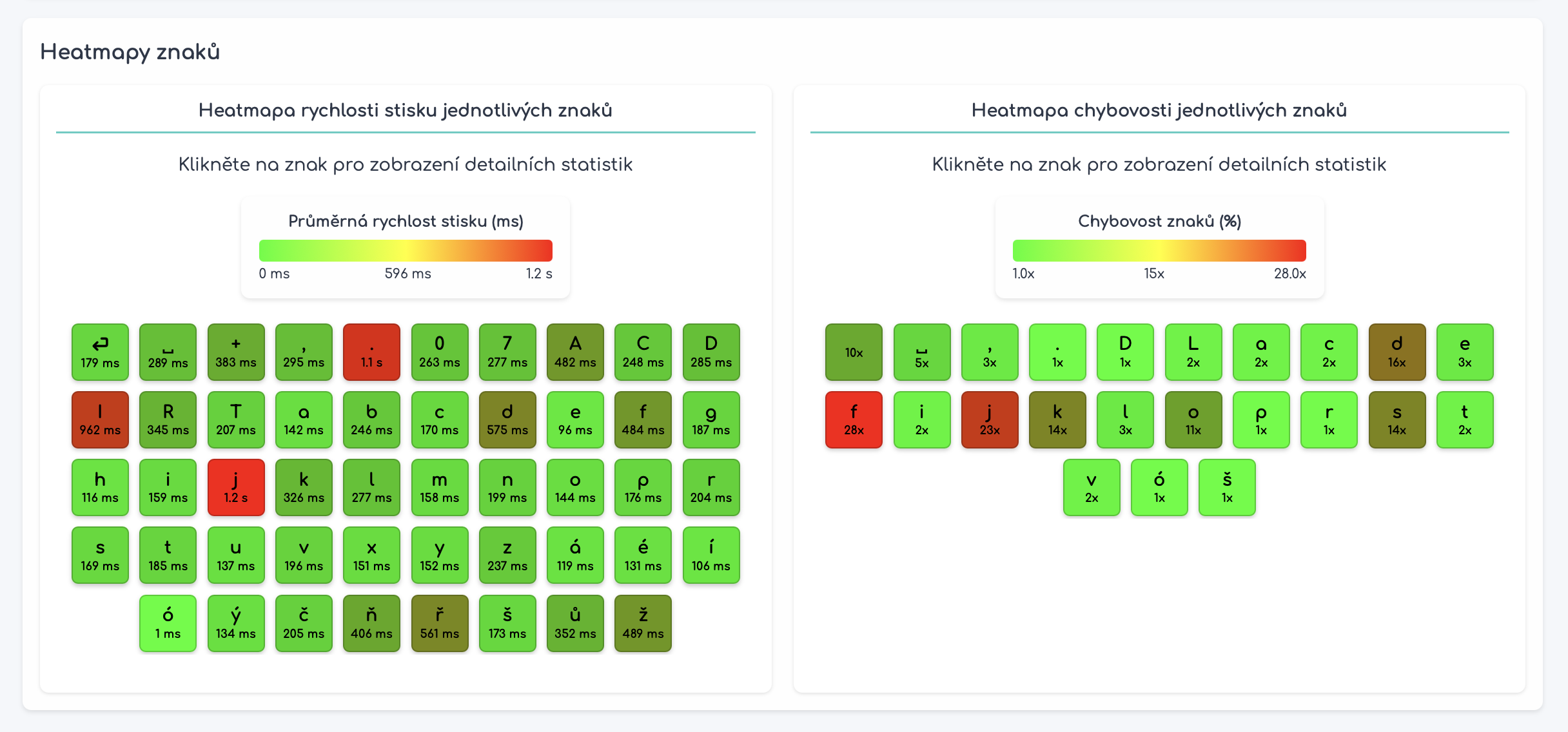Click the error rate gradient legend bar

(1159, 251)
